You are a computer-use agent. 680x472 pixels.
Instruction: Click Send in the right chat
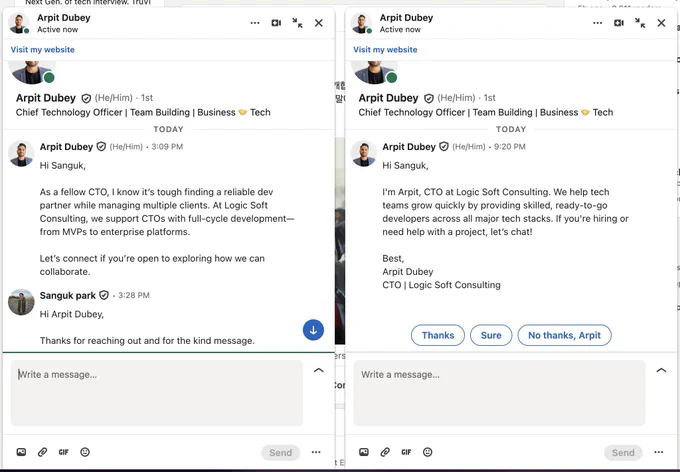[x=623, y=452]
